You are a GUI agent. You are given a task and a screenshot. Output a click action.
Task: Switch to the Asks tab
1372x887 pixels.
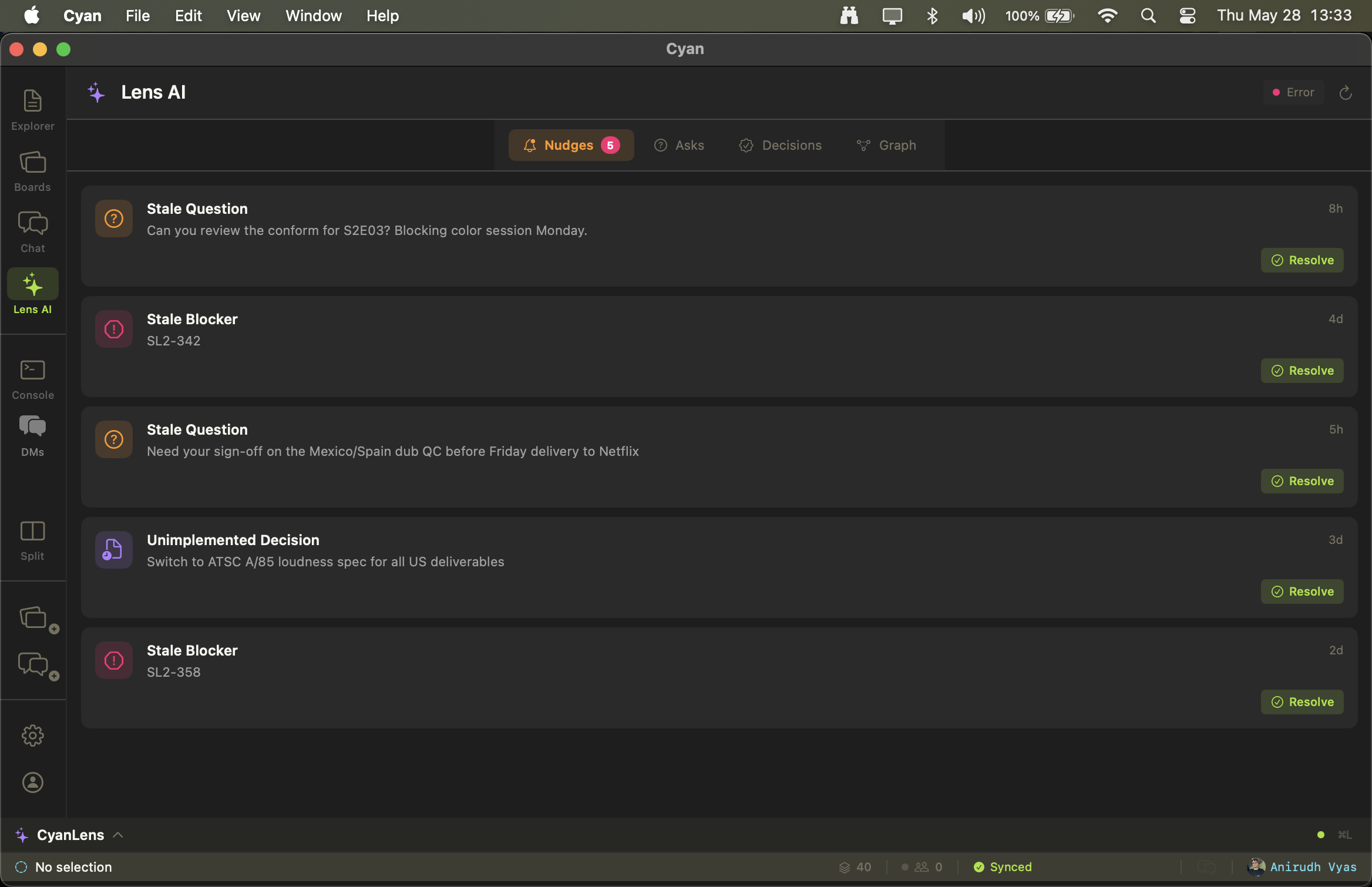point(679,145)
